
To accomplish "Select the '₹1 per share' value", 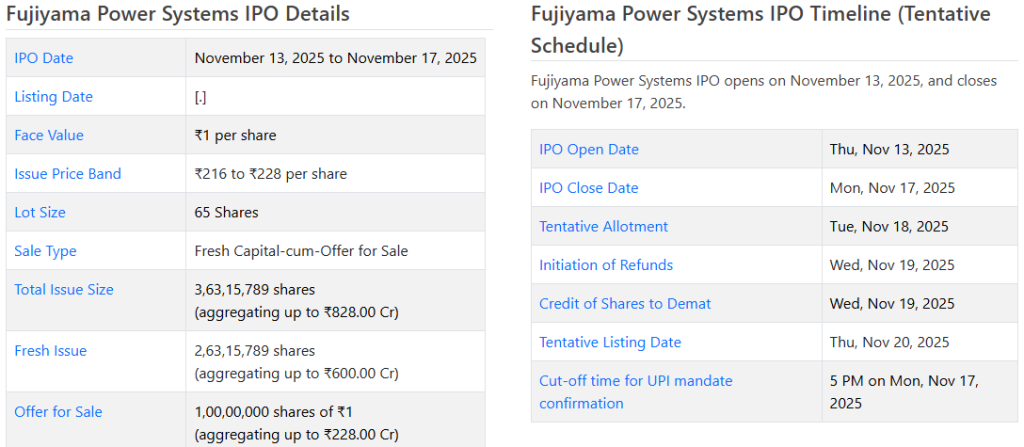I will coord(236,135).
